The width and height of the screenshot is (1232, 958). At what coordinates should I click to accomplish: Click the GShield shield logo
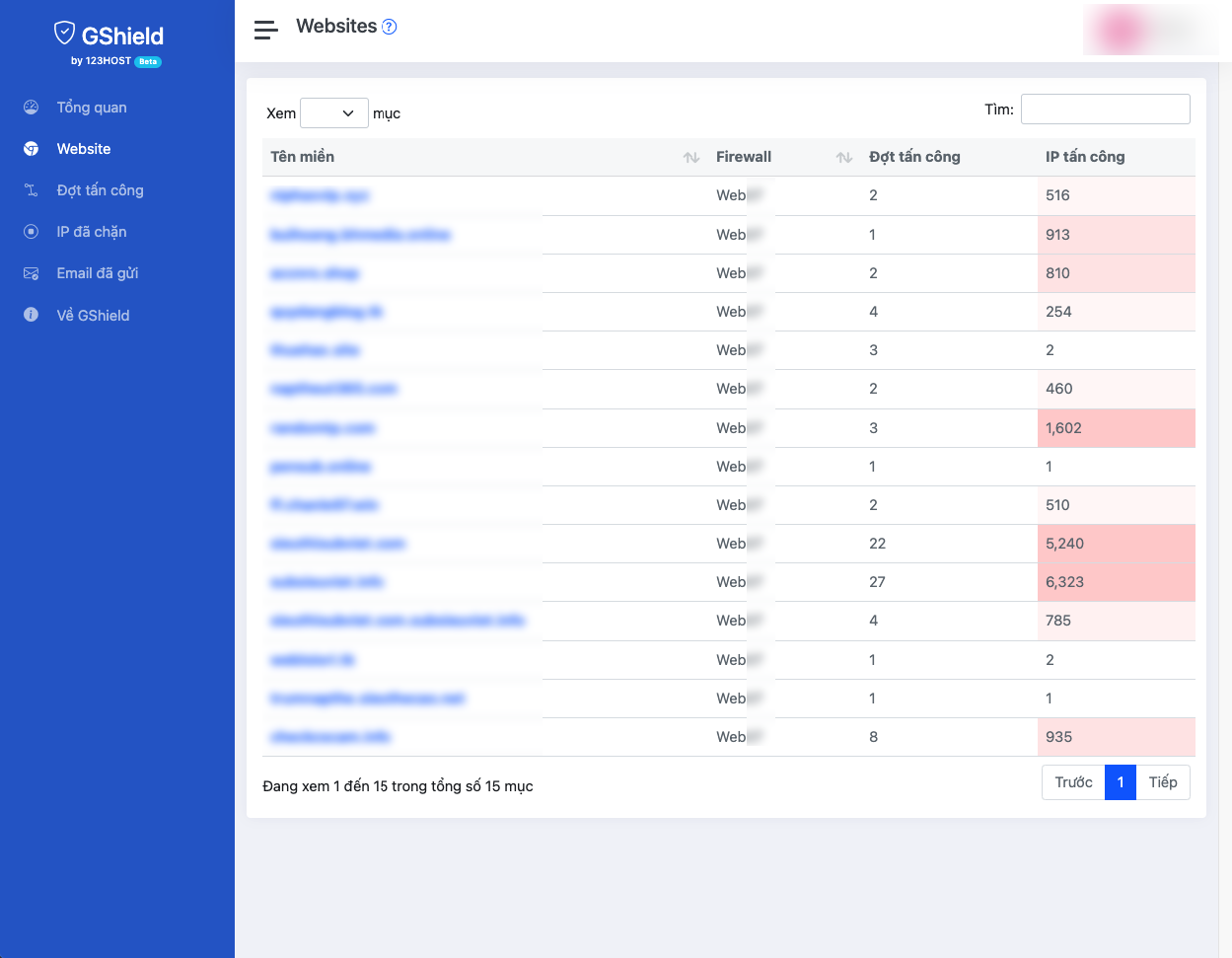[65, 31]
